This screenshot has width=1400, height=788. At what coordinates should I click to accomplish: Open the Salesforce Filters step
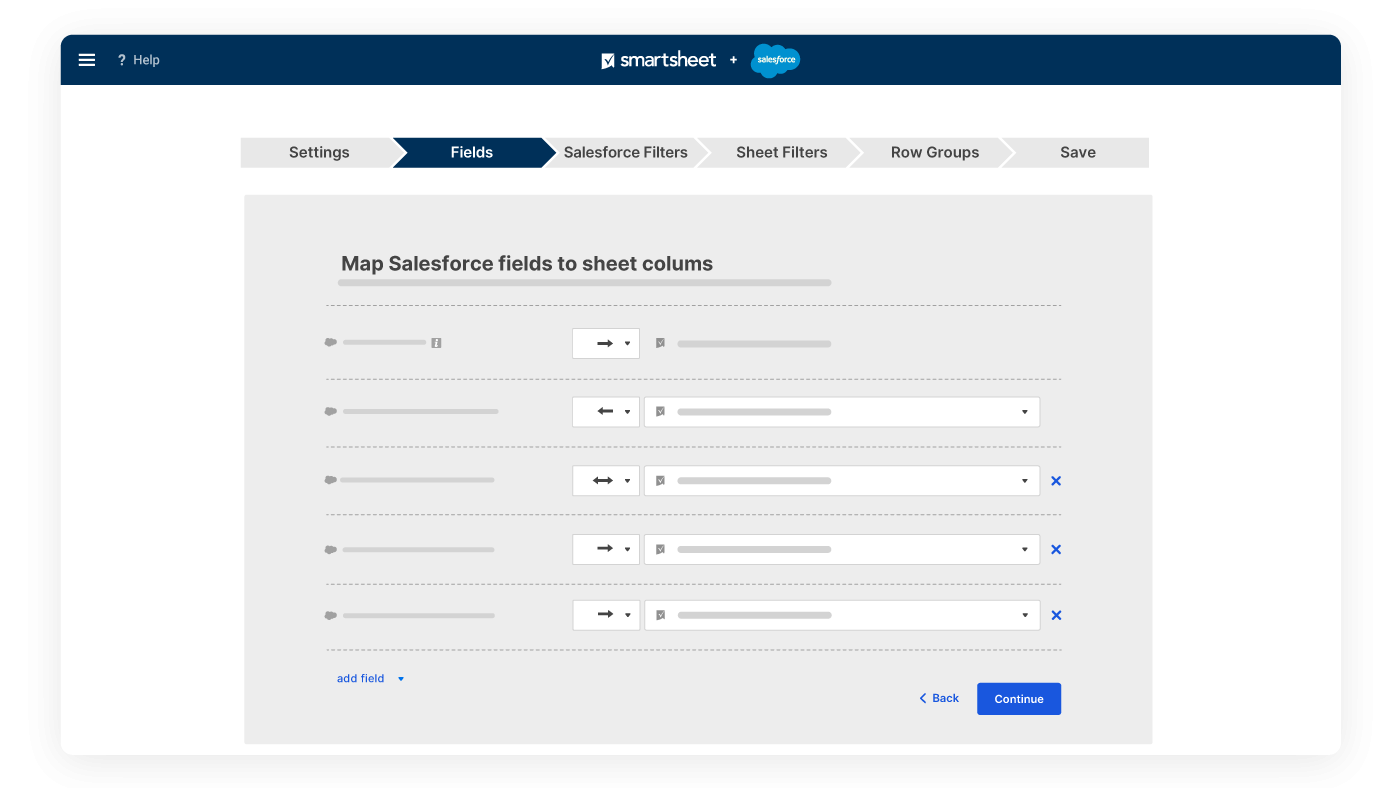(x=625, y=152)
